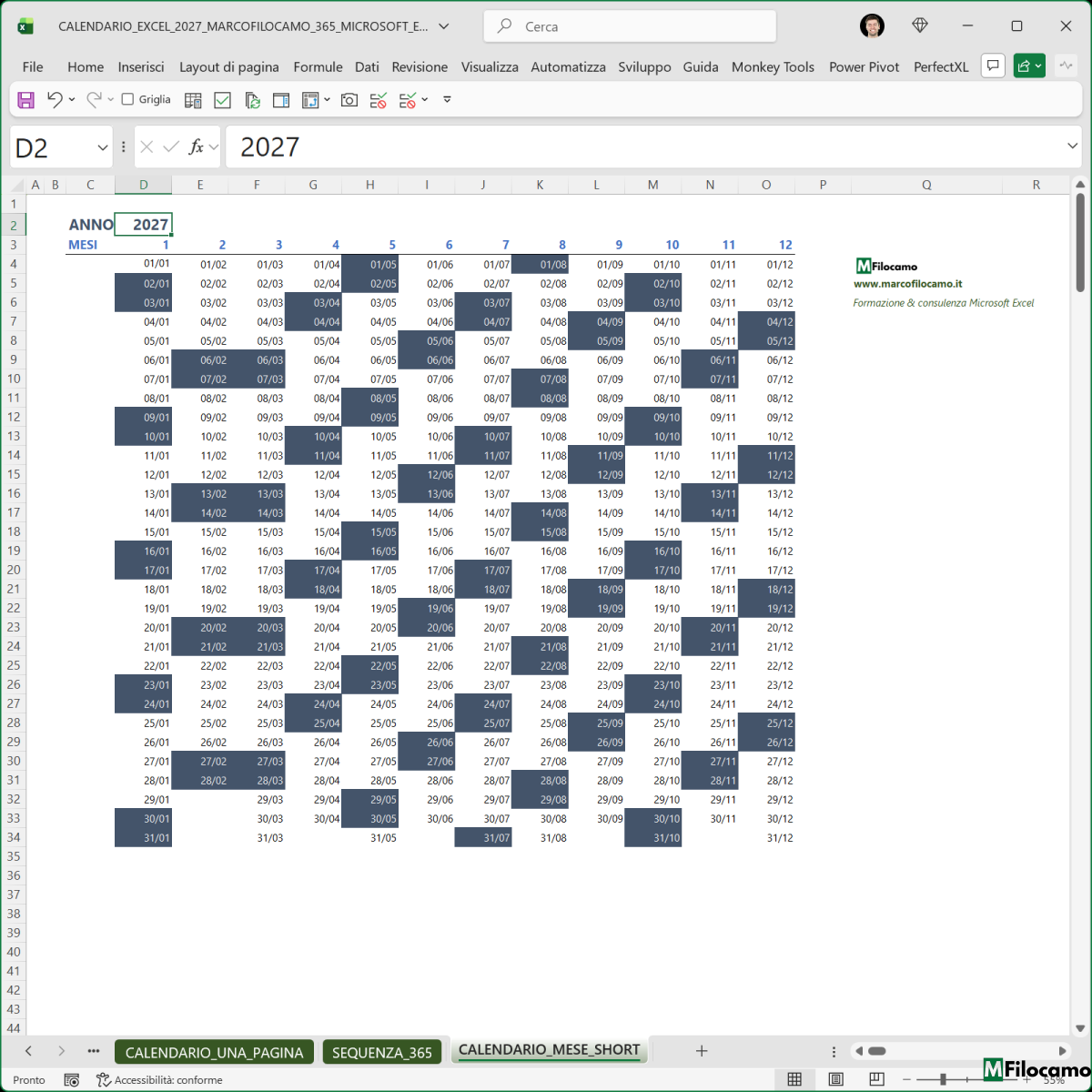
Task: Open the Redo history dropdown arrow
Action: 111,100
